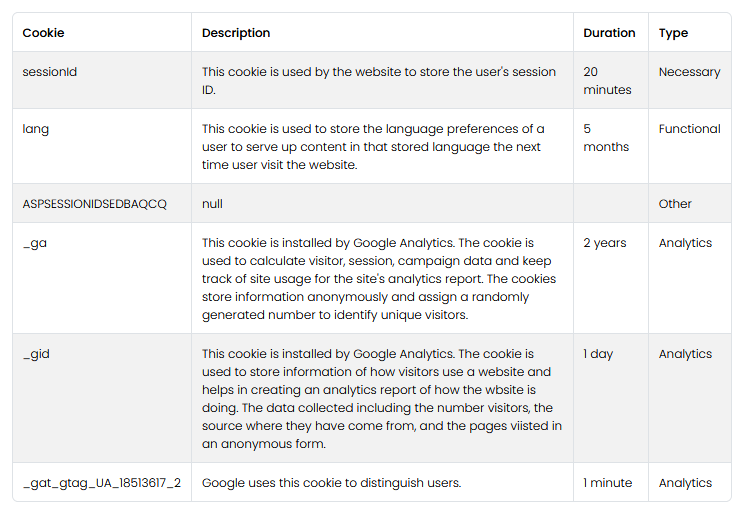Click the '5 months' duration cell

click(x=606, y=138)
